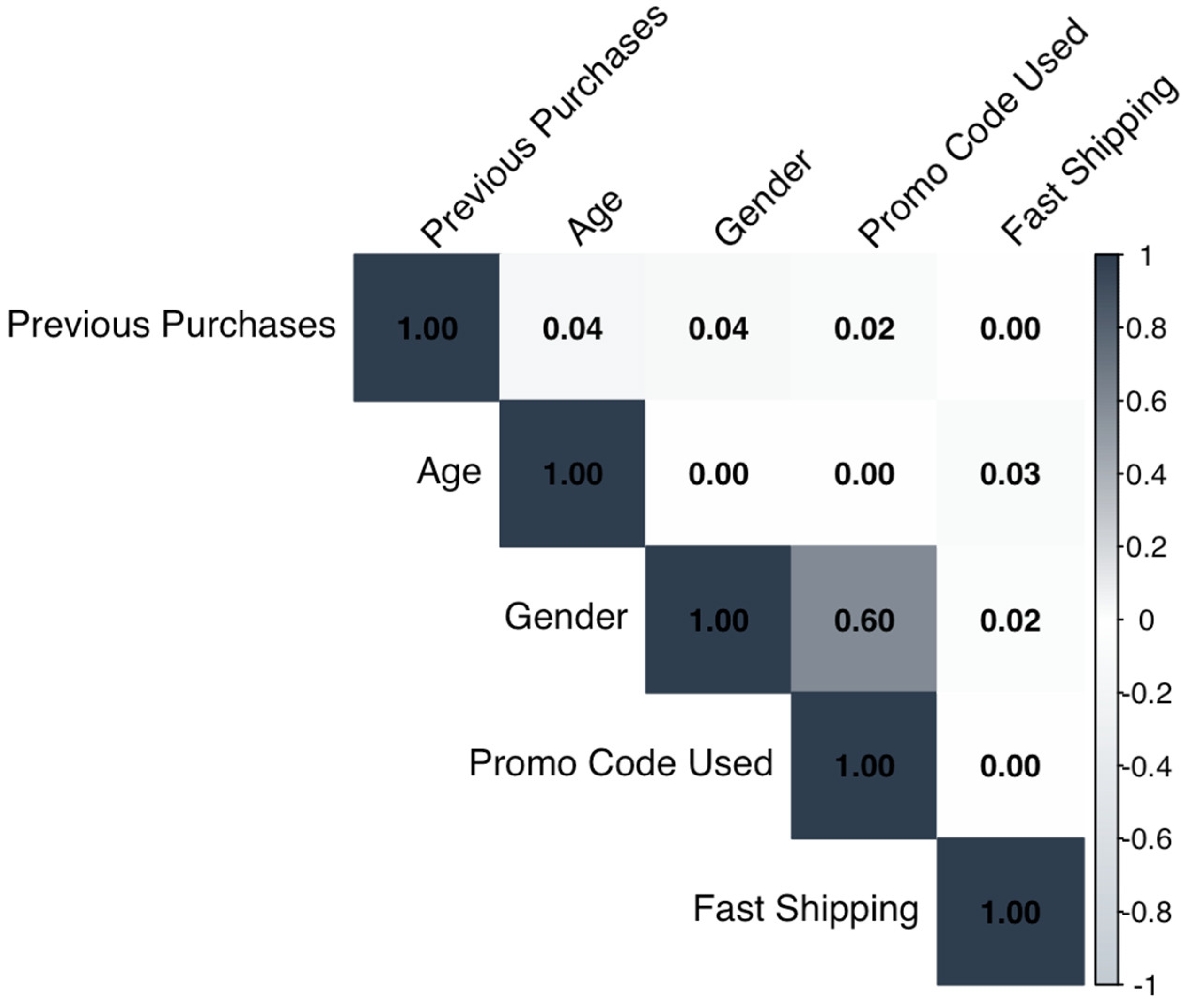Click the dark Fast Shipping diagonal 1.00 cell
1189x1008 pixels.
(1010, 912)
